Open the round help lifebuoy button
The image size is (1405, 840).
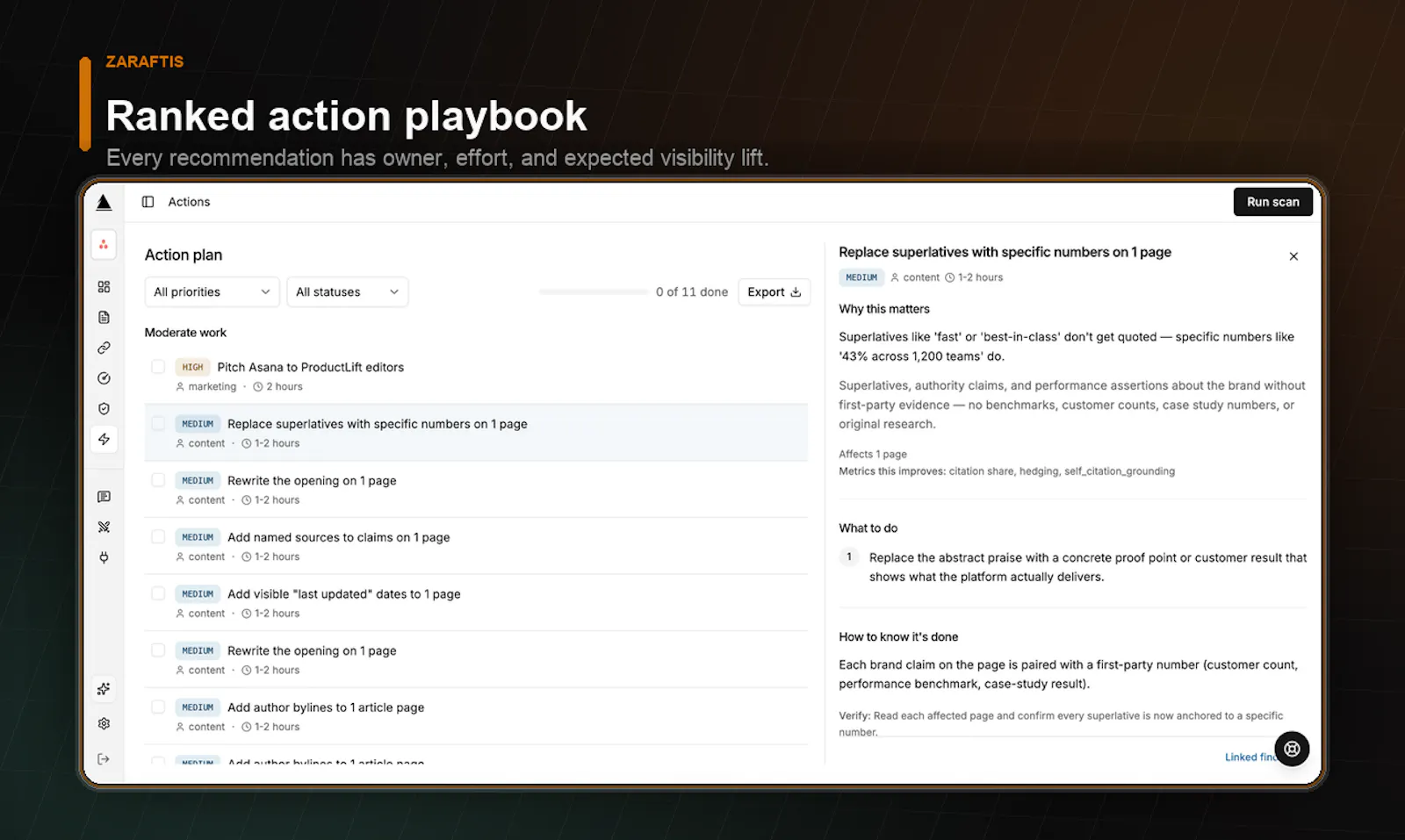[x=1292, y=749]
